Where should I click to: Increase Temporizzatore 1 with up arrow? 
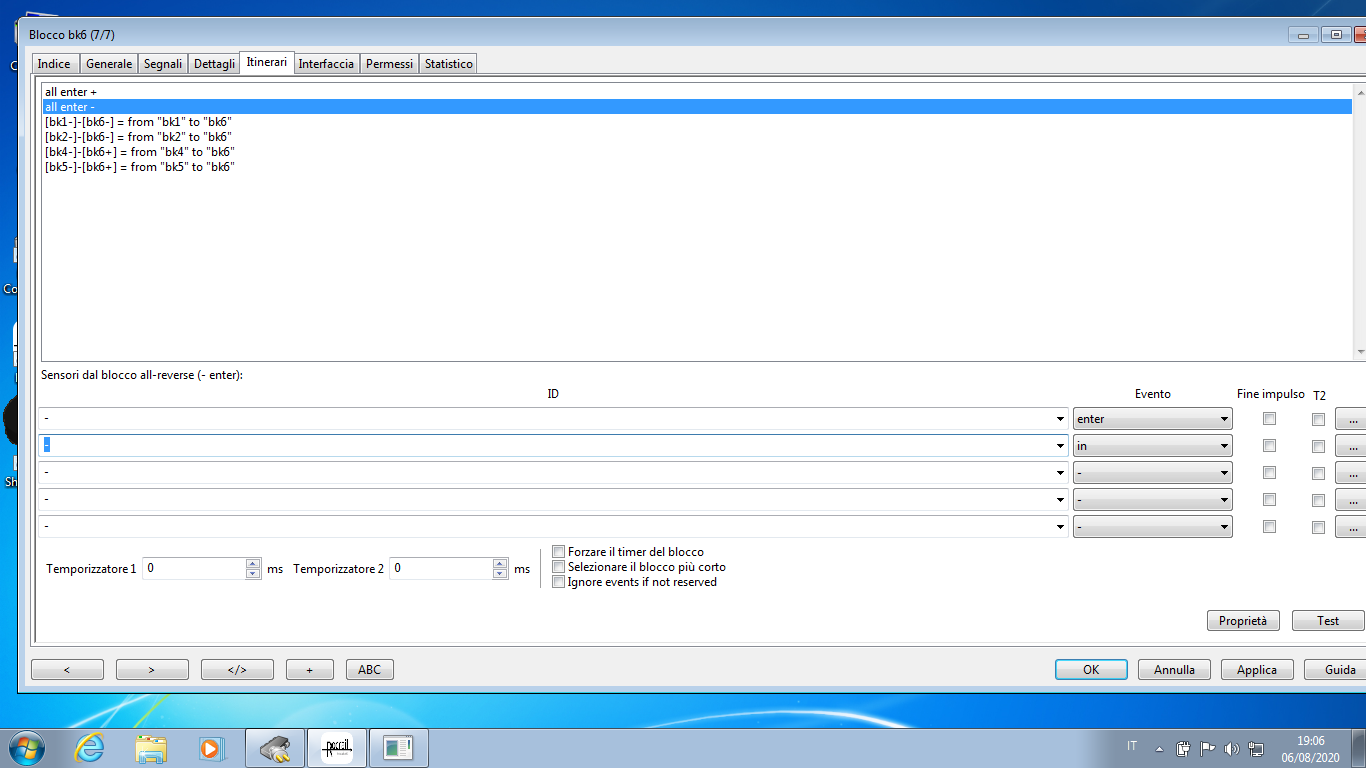click(x=253, y=563)
